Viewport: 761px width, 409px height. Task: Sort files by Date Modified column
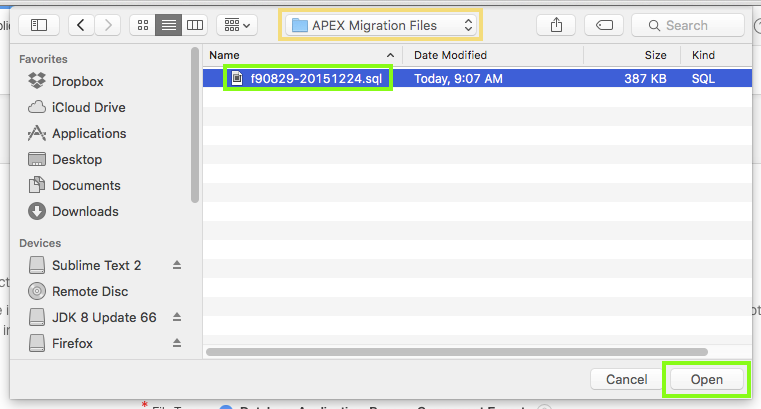click(x=450, y=55)
